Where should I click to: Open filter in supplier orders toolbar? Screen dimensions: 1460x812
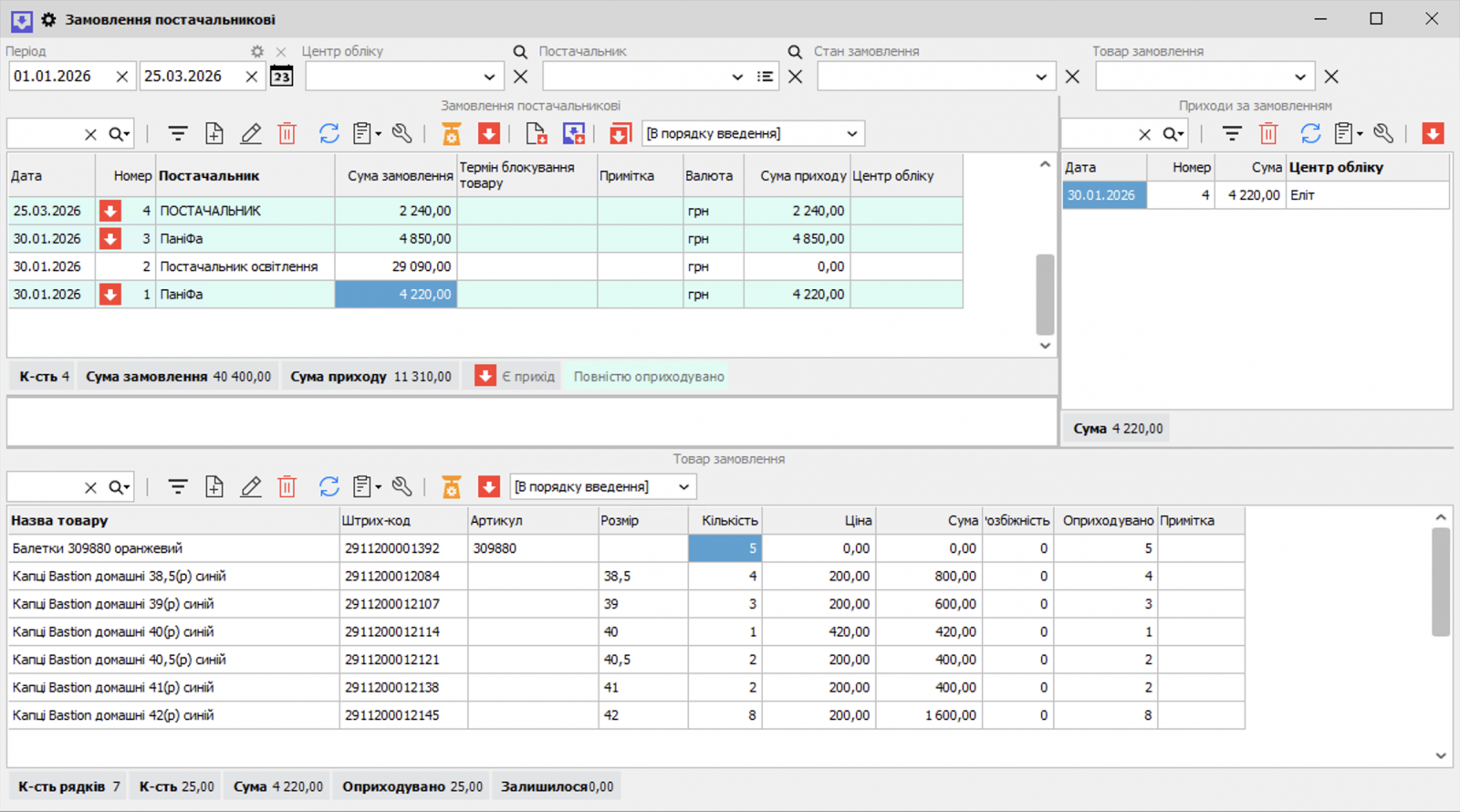(178, 134)
